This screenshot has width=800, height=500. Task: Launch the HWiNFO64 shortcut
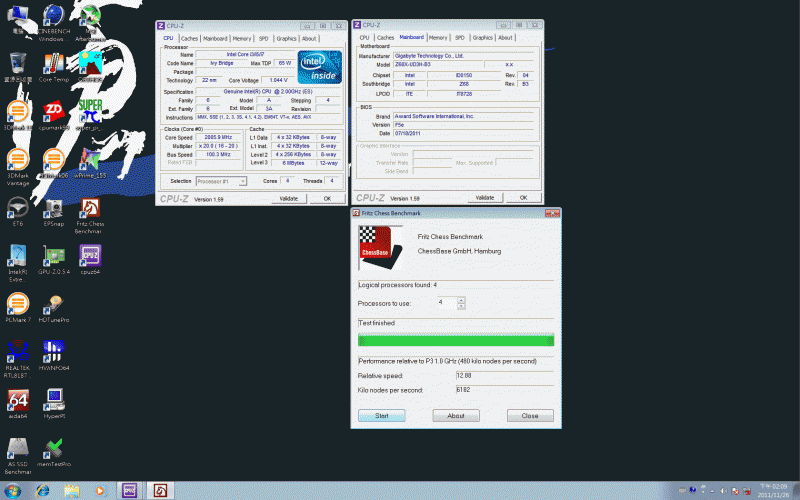54,356
